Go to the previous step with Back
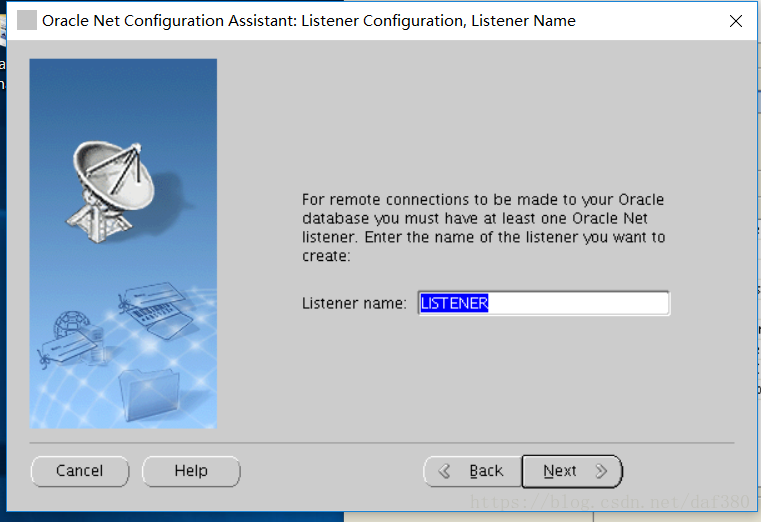Image resolution: width=761 pixels, height=522 pixels. pos(473,471)
